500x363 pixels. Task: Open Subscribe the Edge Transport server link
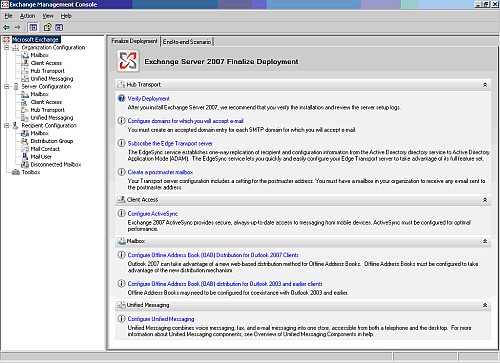[170, 143]
